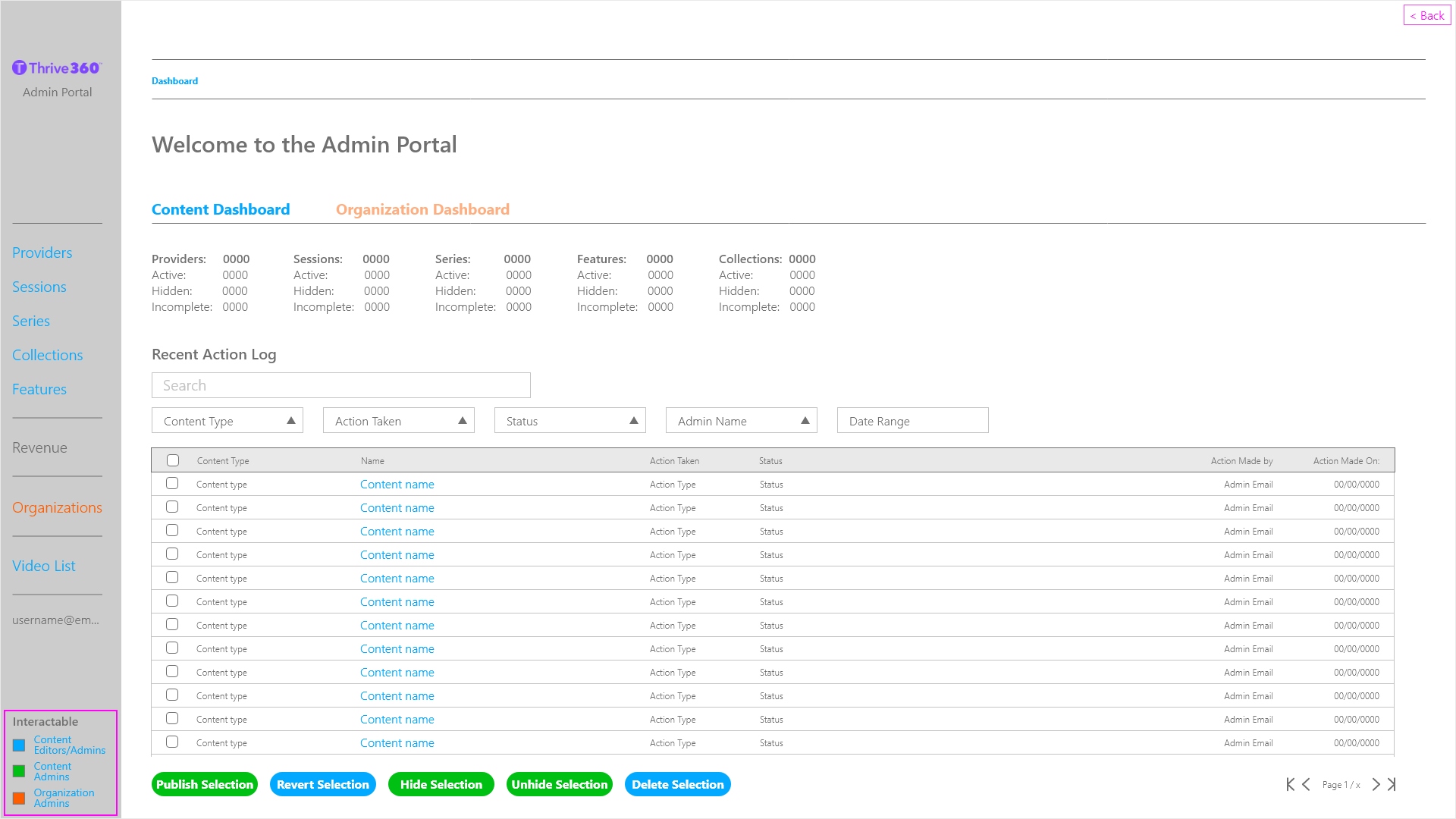This screenshot has width=1456, height=819.
Task: Check the first row's checkbox
Action: 172,484
